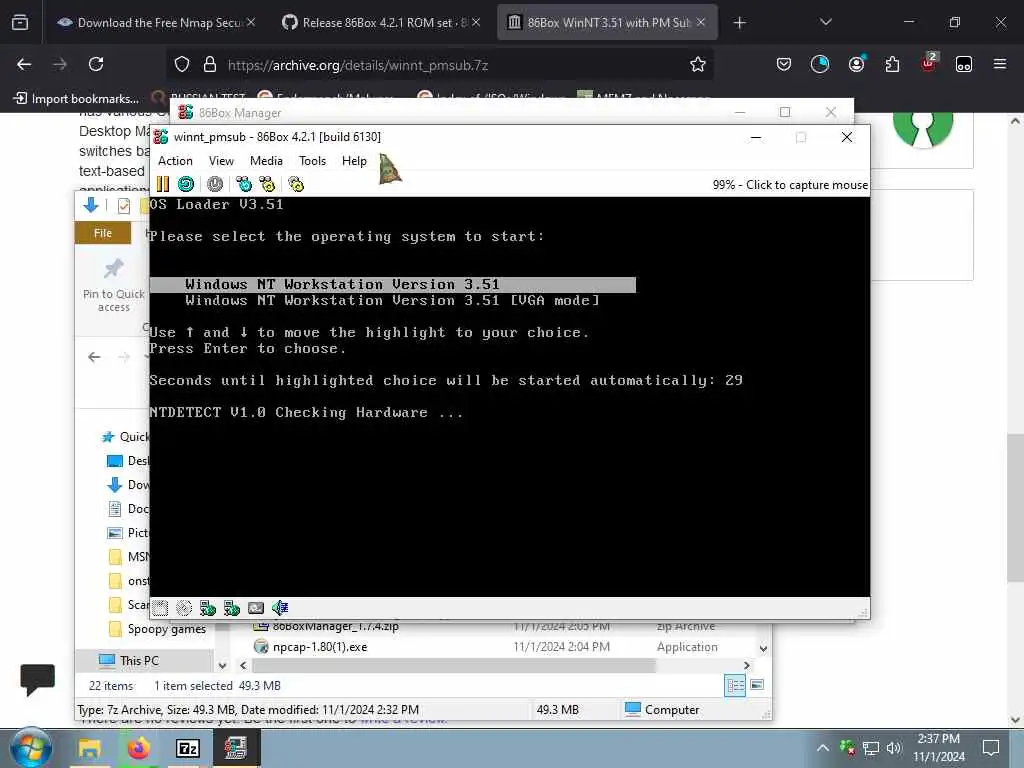Open 7-Zip from the taskbar

[187, 748]
